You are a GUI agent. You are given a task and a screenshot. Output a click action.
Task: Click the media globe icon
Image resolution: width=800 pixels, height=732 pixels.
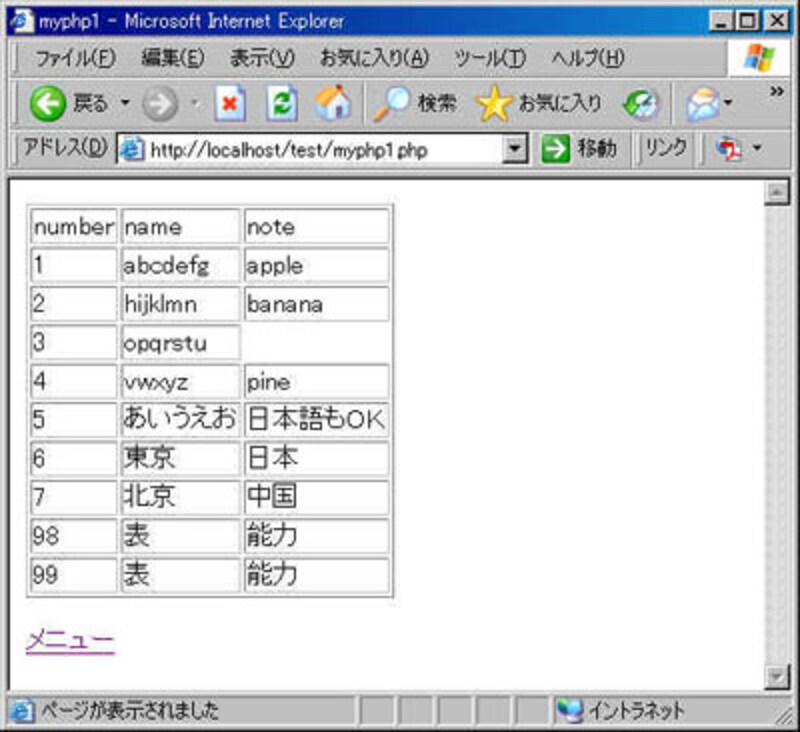click(640, 103)
